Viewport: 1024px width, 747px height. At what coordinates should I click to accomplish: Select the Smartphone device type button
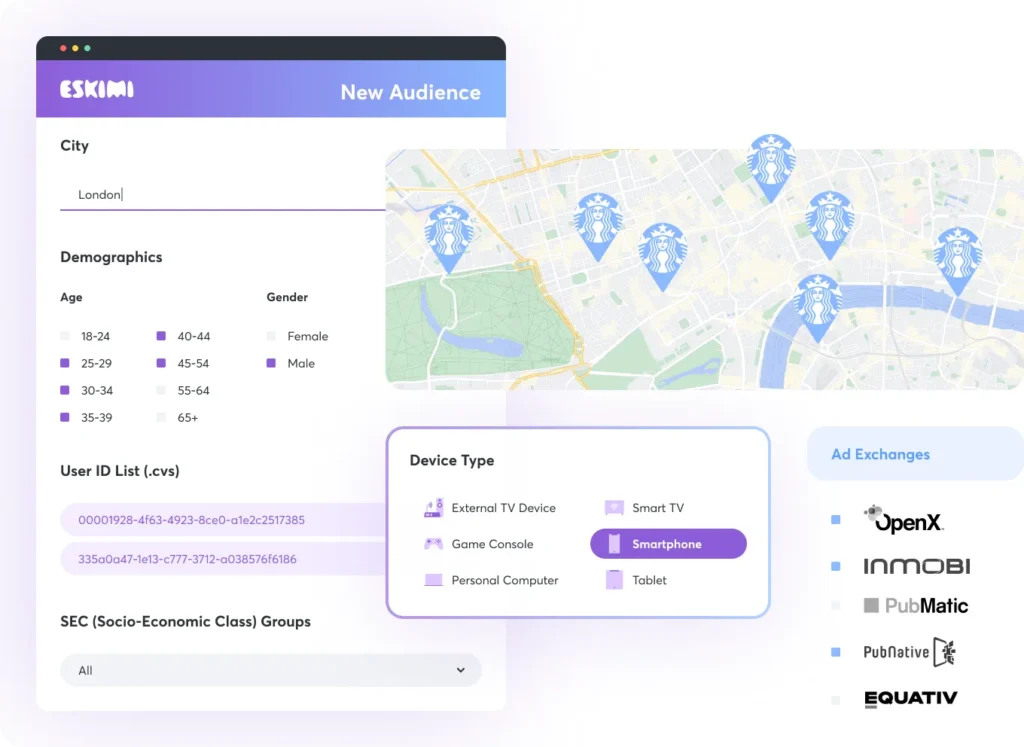(x=668, y=543)
